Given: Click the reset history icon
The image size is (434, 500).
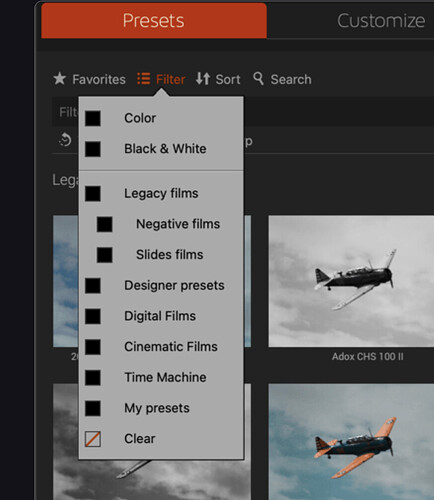Looking at the screenshot, I should coord(65,140).
